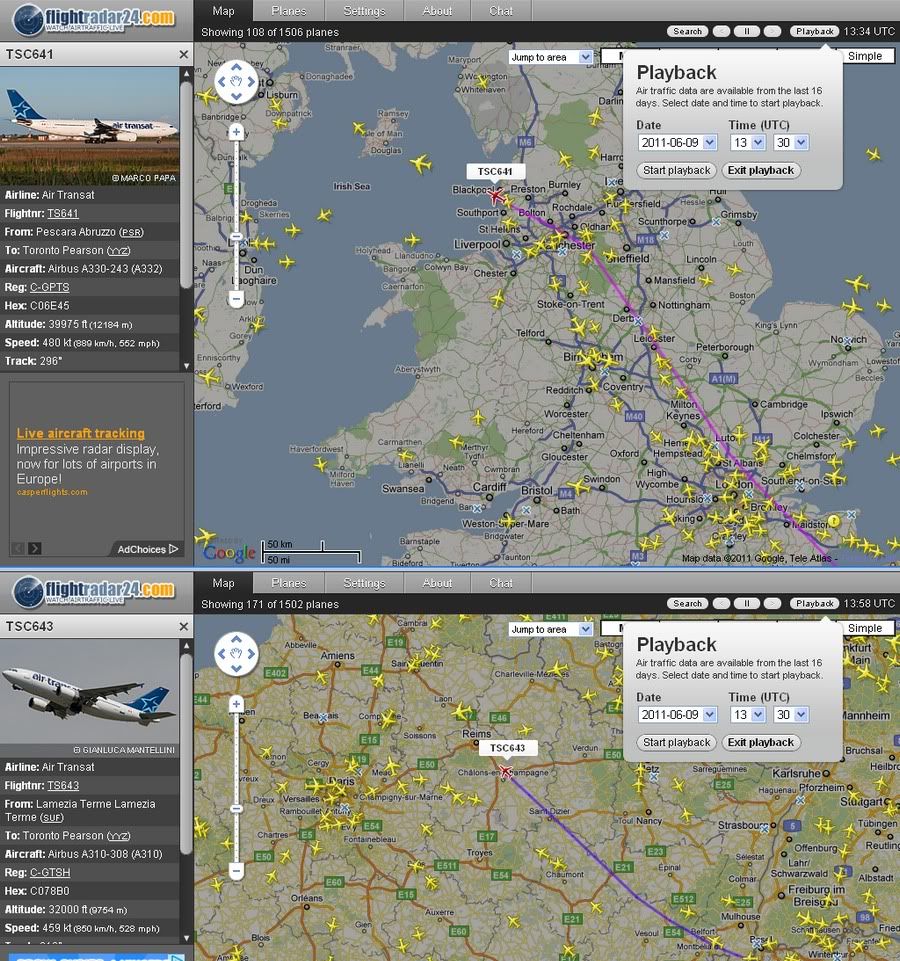The width and height of the screenshot is (900, 961).
Task: Click the flightradar24 logo in the 13:58 UTC window
Action: pyautogui.click(x=94, y=591)
